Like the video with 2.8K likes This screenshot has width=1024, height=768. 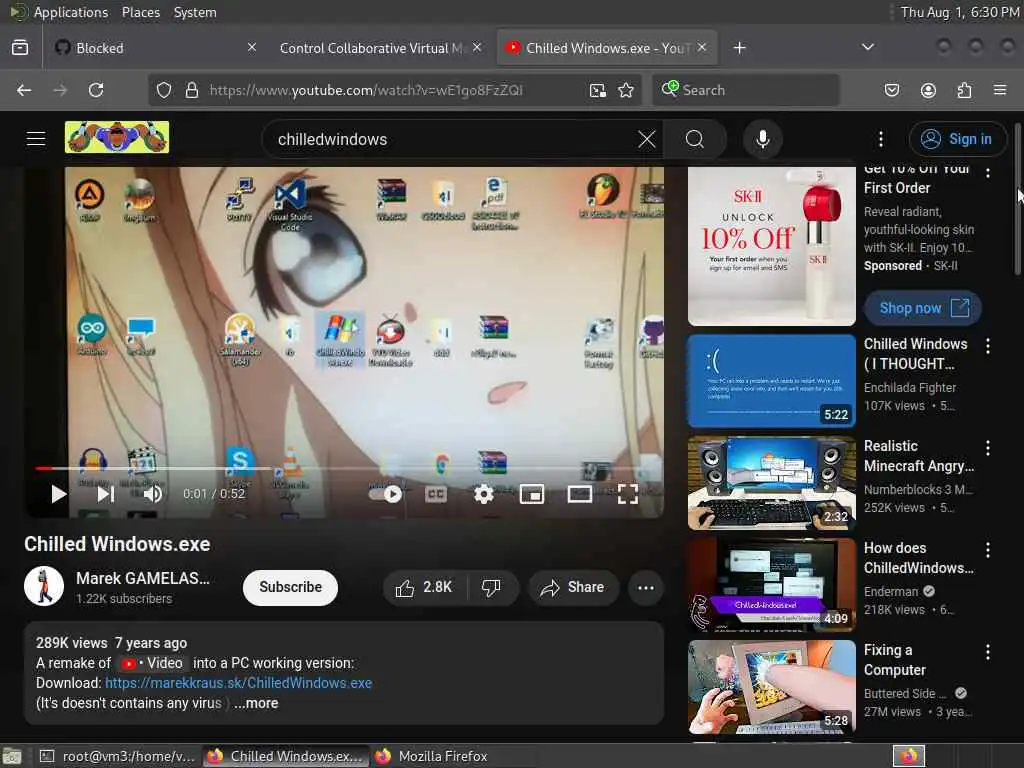[x=425, y=587]
